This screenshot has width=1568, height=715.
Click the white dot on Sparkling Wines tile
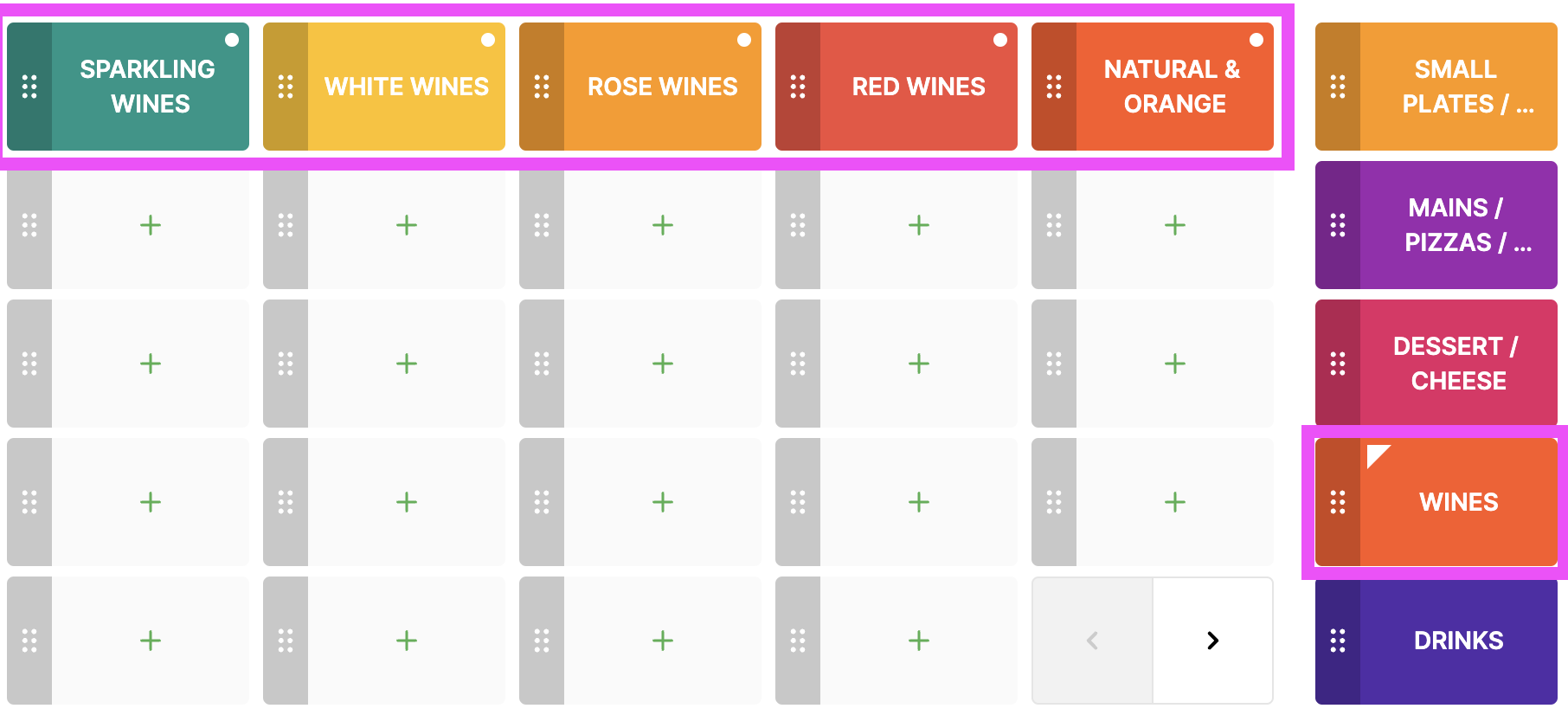click(x=232, y=40)
